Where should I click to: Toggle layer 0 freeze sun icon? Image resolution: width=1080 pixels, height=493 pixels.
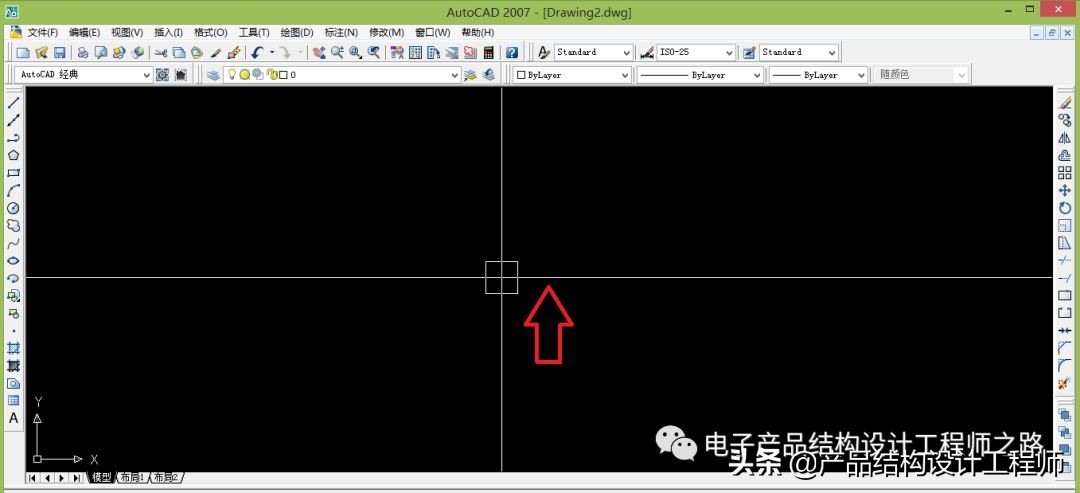pos(244,74)
